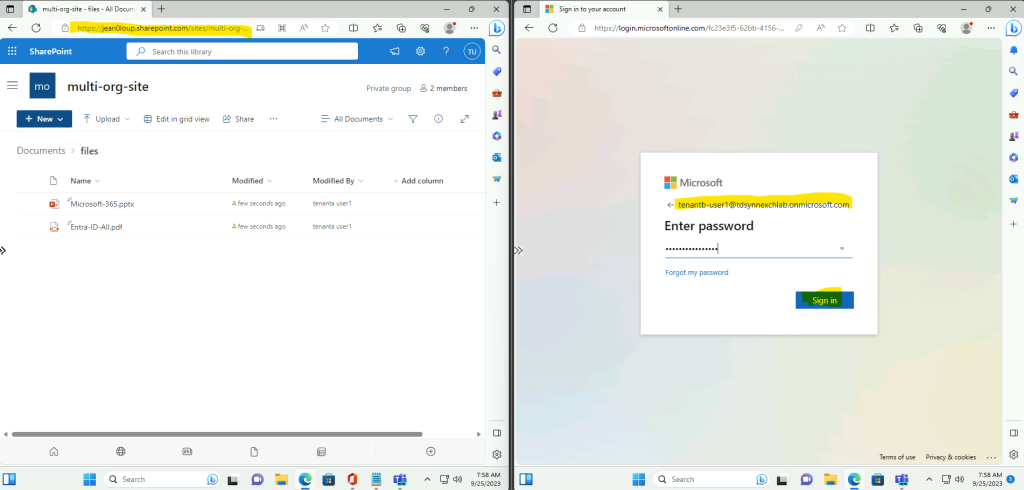Click the Share button in library toolbar
Image resolution: width=1024 pixels, height=490 pixels.
click(x=238, y=119)
